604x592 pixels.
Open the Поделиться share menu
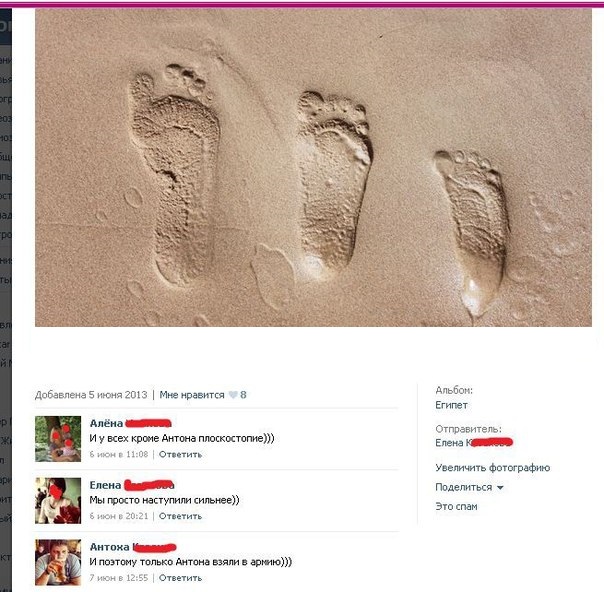point(464,487)
